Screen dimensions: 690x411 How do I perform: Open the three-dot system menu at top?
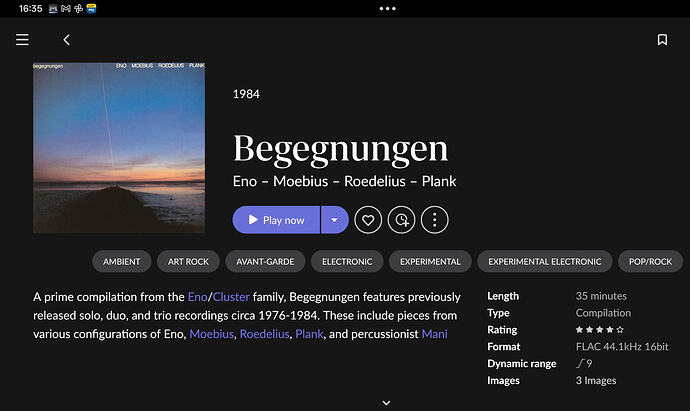pyautogui.click(x=387, y=8)
